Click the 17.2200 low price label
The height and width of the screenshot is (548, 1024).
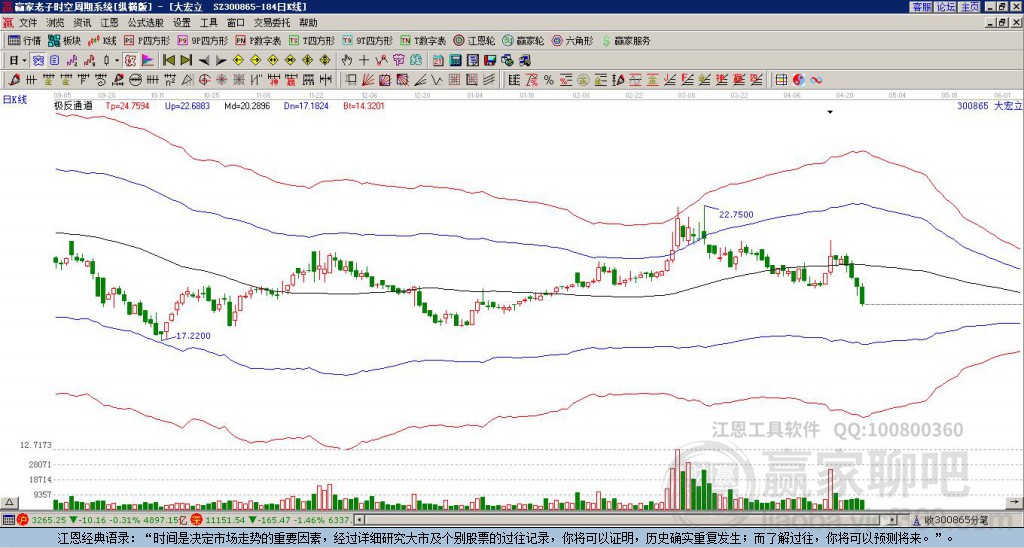point(193,336)
